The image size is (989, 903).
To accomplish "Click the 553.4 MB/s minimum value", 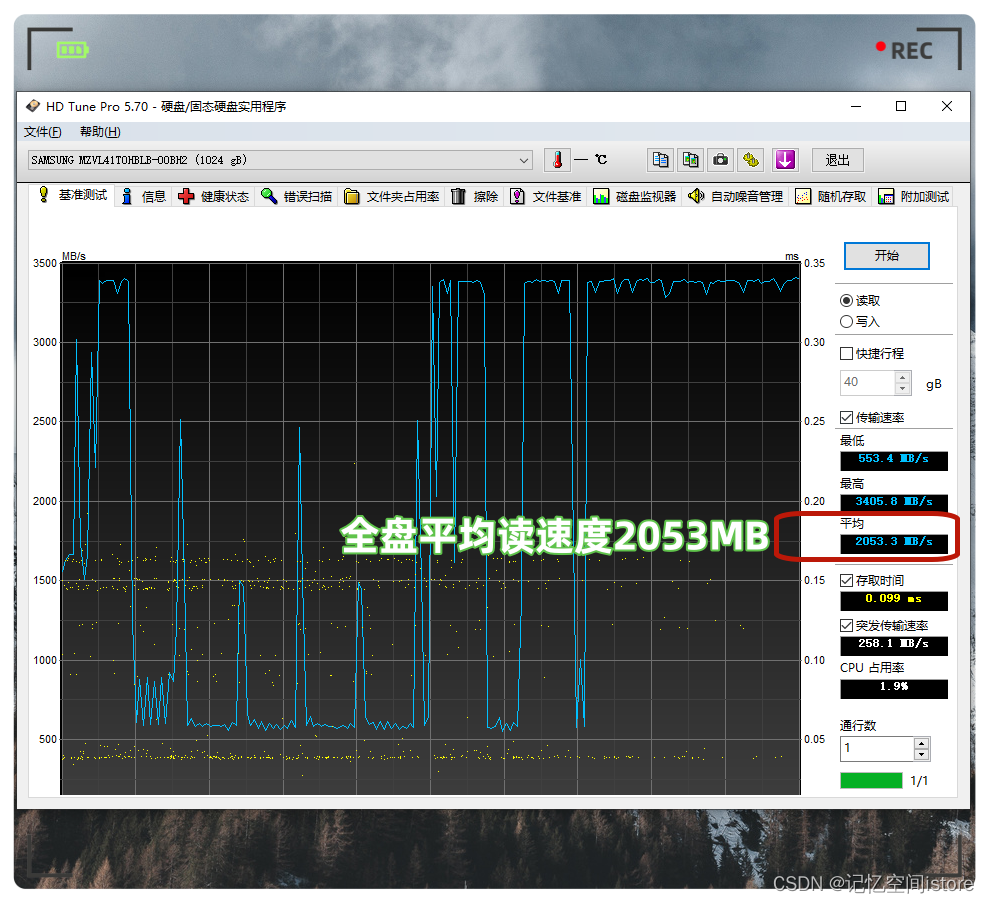I will click(x=893, y=460).
